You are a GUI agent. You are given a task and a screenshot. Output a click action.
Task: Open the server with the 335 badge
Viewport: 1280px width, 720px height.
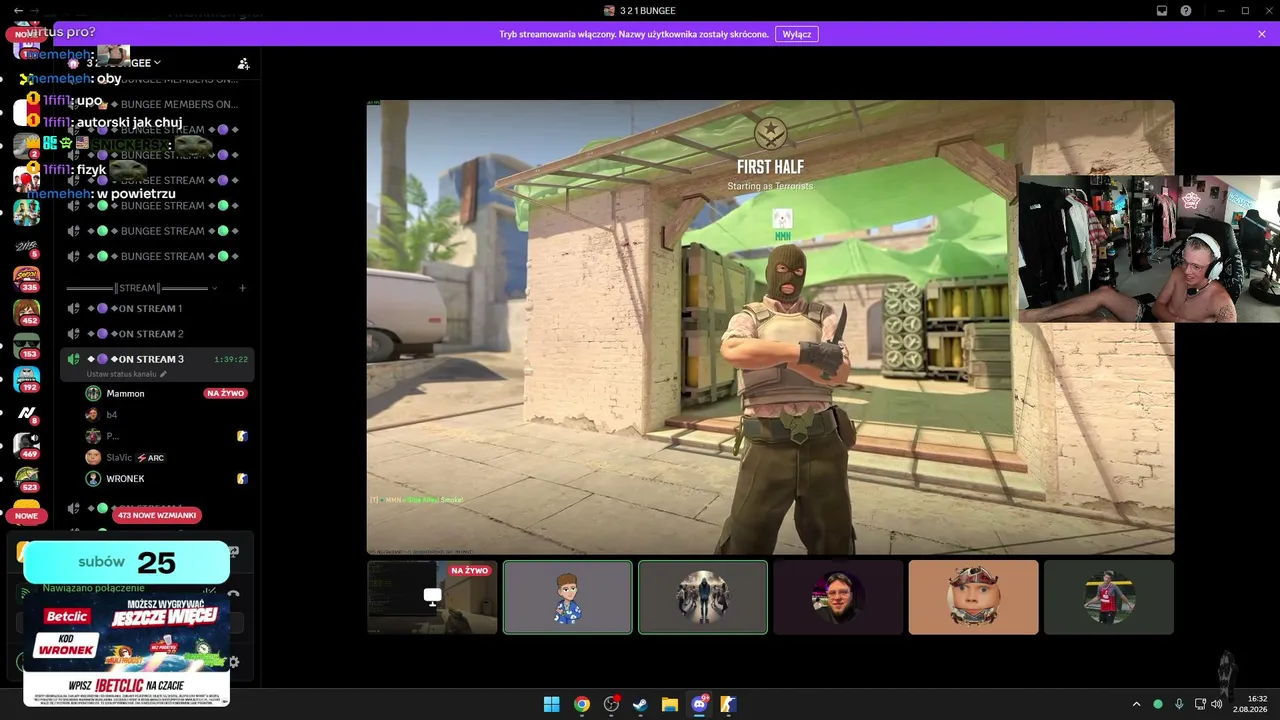26,278
